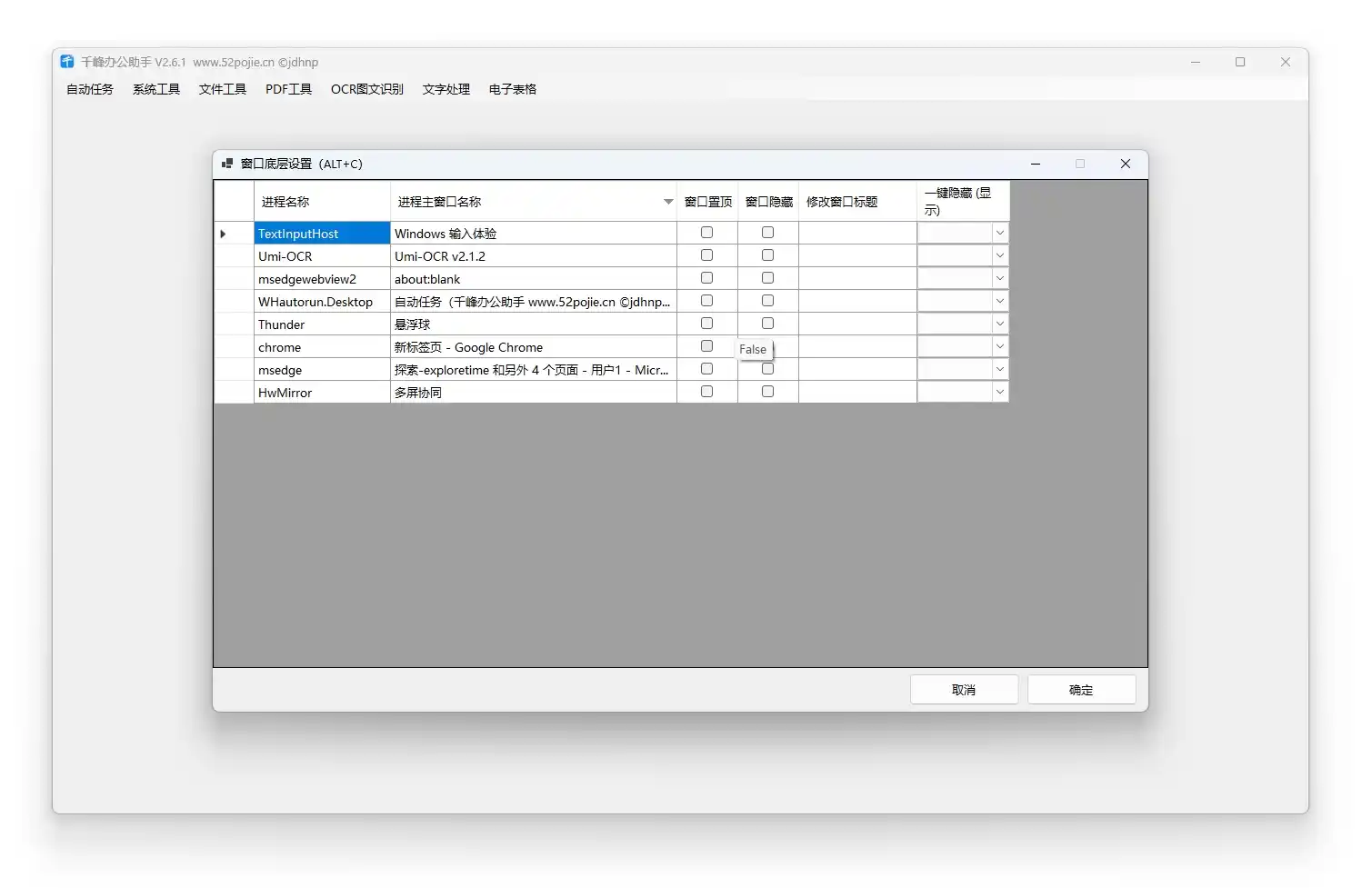Select the msedge process cell

(322, 370)
